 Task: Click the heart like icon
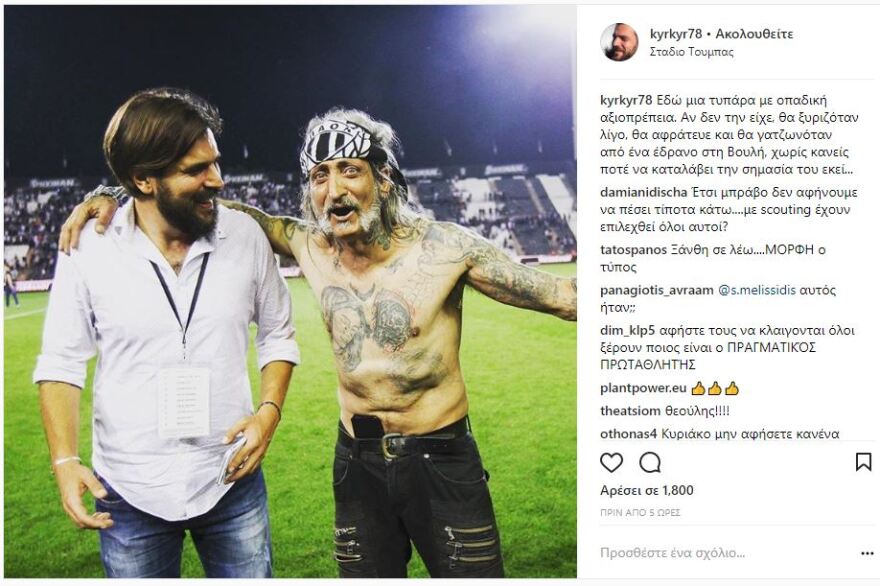click(611, 462)
